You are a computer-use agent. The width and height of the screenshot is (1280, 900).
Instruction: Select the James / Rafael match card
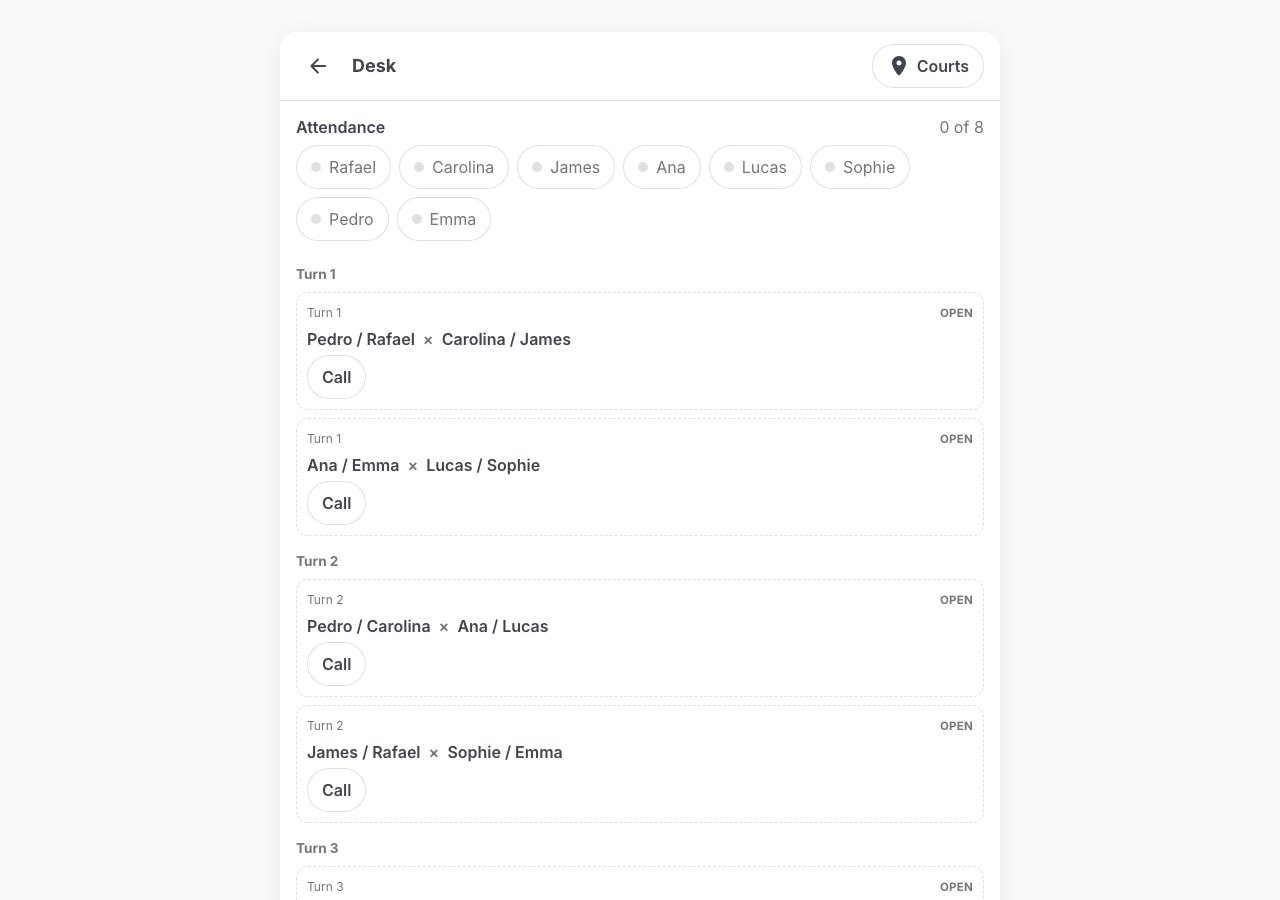640,764
